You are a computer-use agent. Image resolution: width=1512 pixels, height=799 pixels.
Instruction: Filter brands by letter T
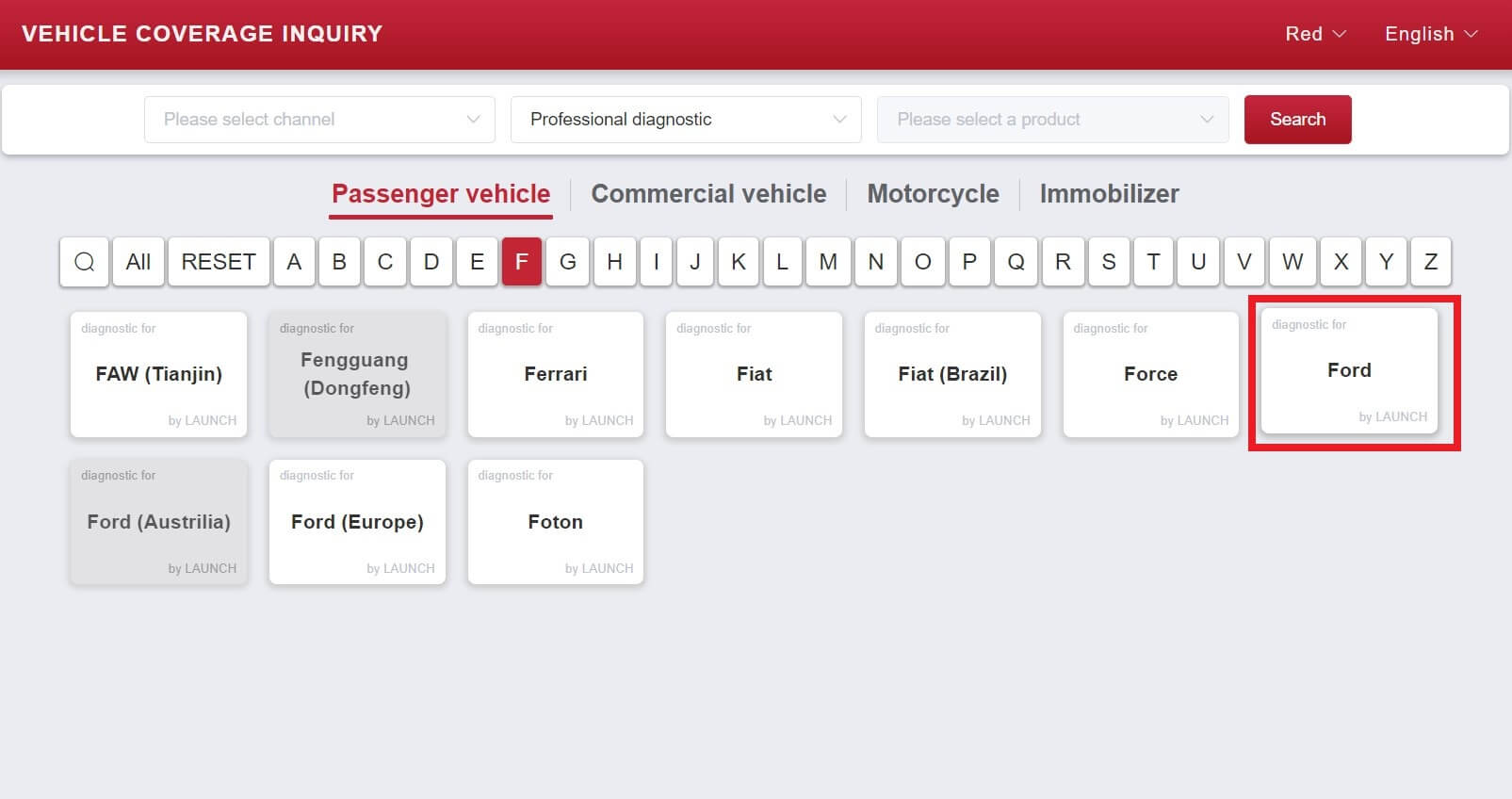(1152, 262)
